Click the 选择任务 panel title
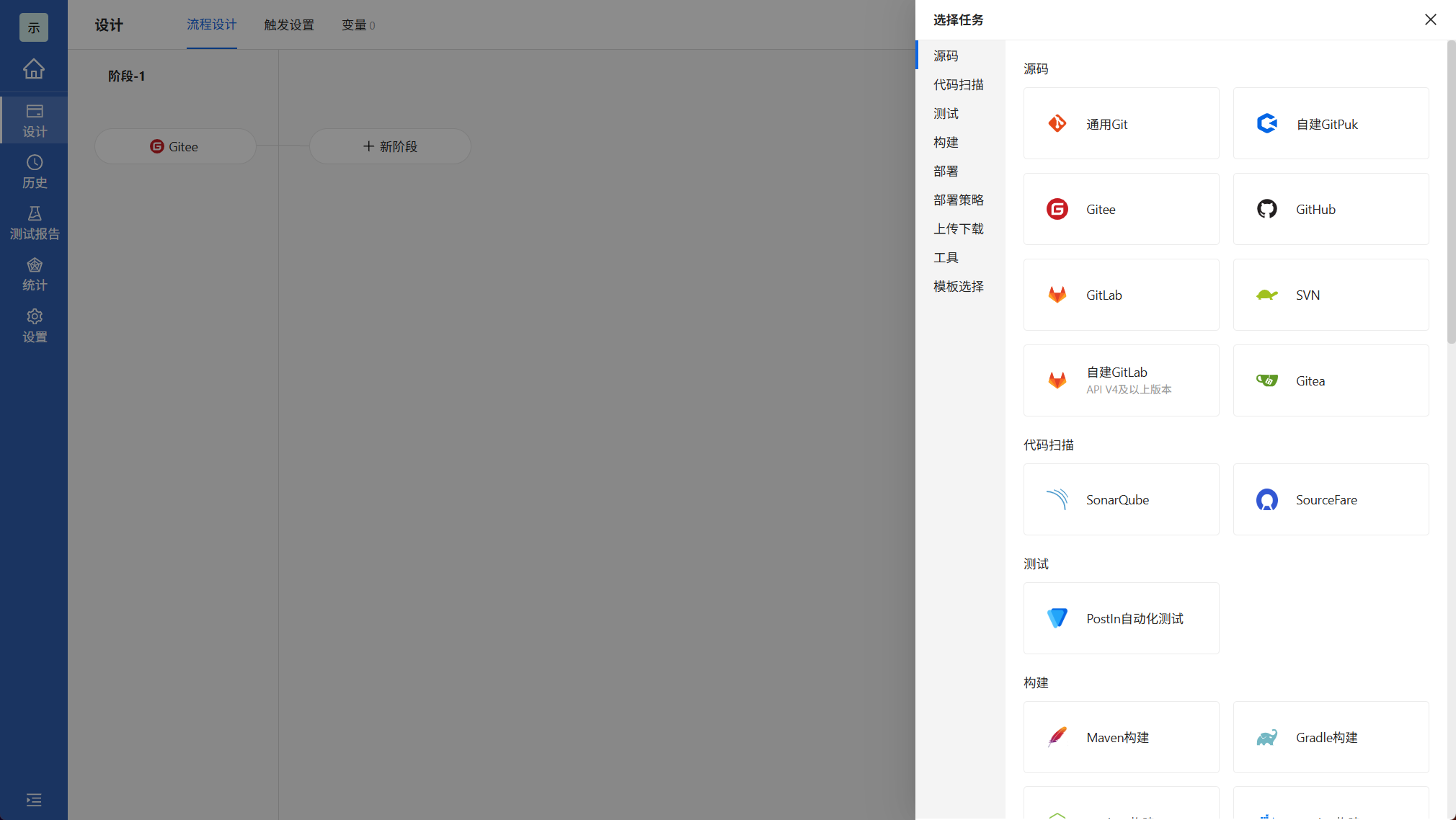Screen dimensions: 1456x820 tap(959, 19)
